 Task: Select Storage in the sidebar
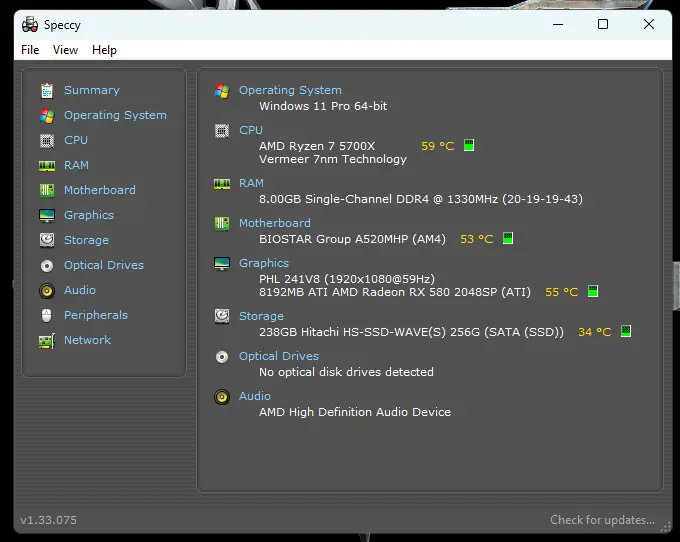[x=86, y=240]
